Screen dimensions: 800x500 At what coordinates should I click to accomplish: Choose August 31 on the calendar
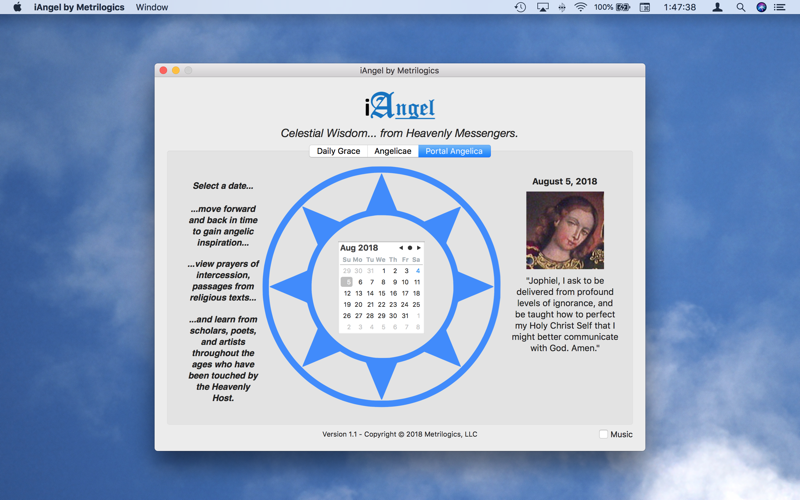click(x=405, y=316)
